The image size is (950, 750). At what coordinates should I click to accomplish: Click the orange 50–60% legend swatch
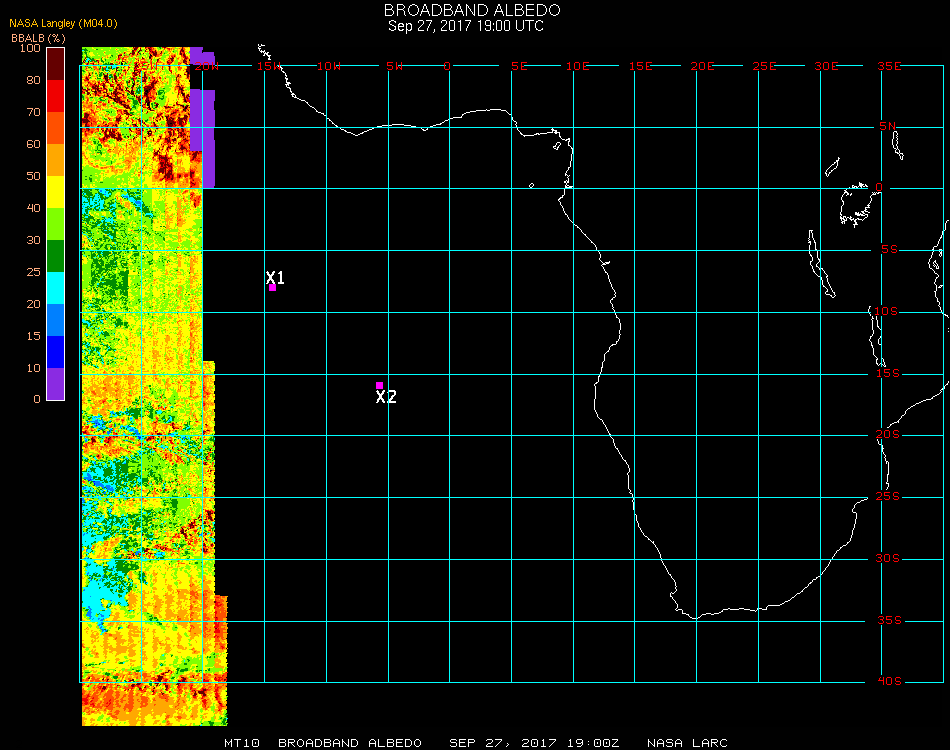point(56,160)
